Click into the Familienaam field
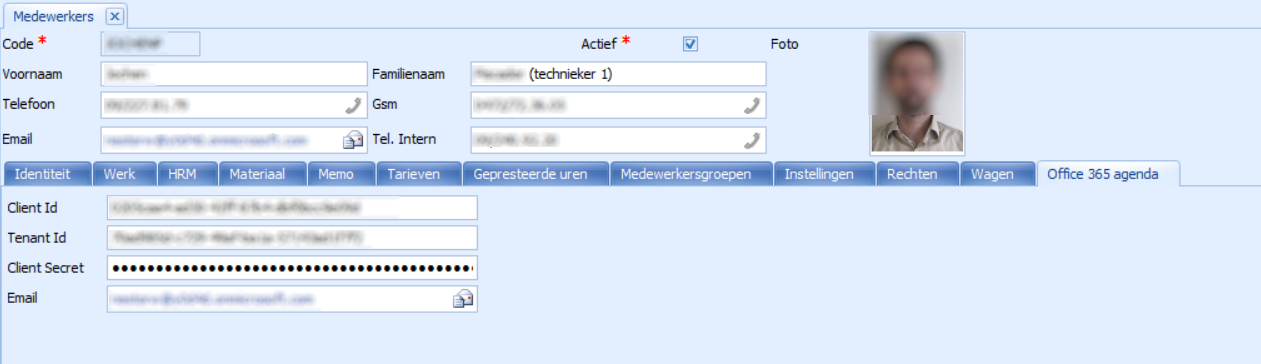The width and height of the screenshot is (1261, 364). click(x=618, y=74)
